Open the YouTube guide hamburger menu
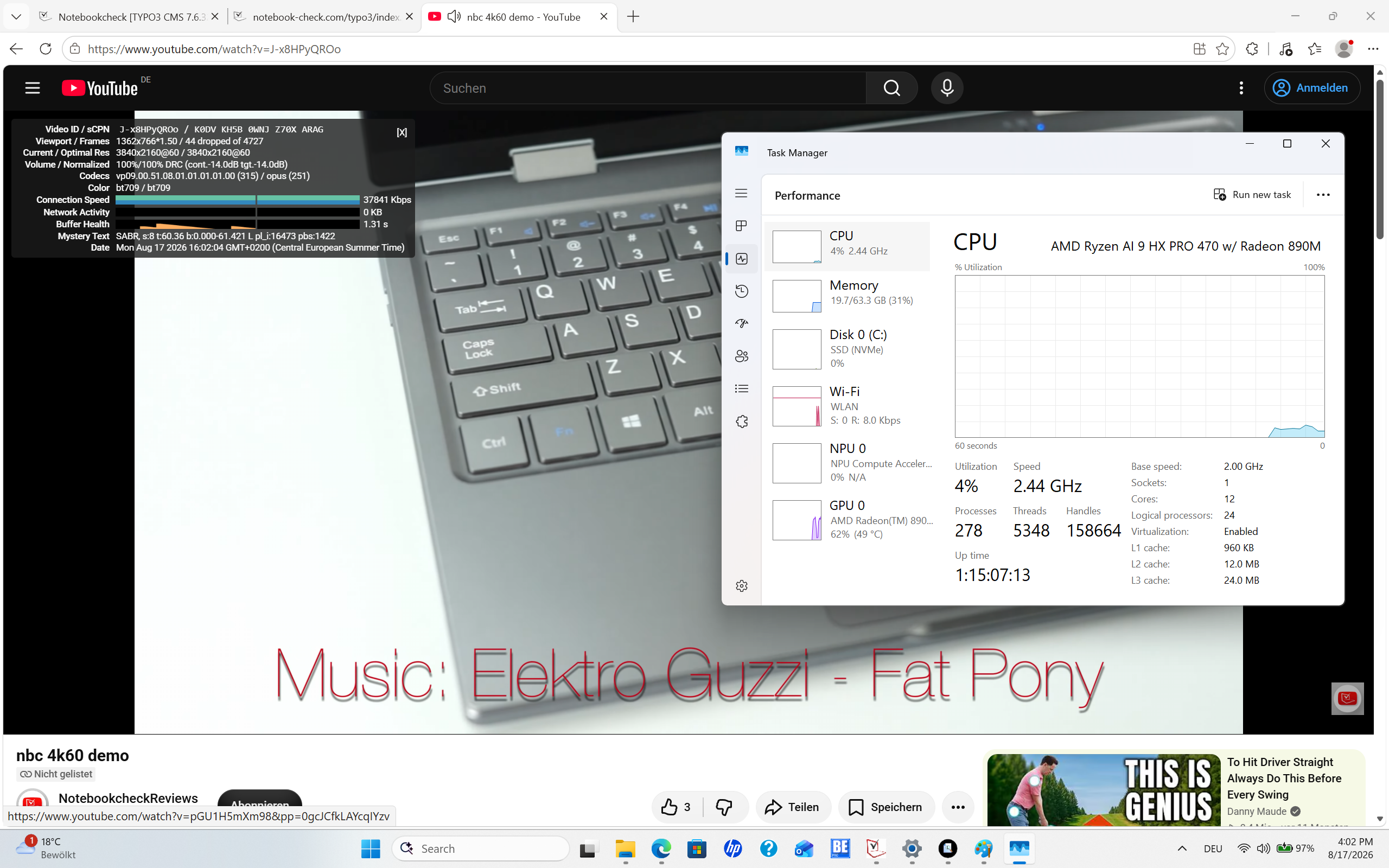Screen dimensions: 1389x868 click(x=33, y=88)
